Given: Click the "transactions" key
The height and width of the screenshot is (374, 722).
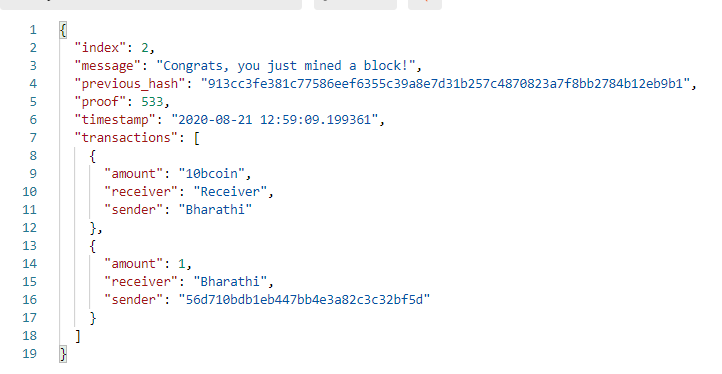Looking at the screenshot, I should click(126, 138).
